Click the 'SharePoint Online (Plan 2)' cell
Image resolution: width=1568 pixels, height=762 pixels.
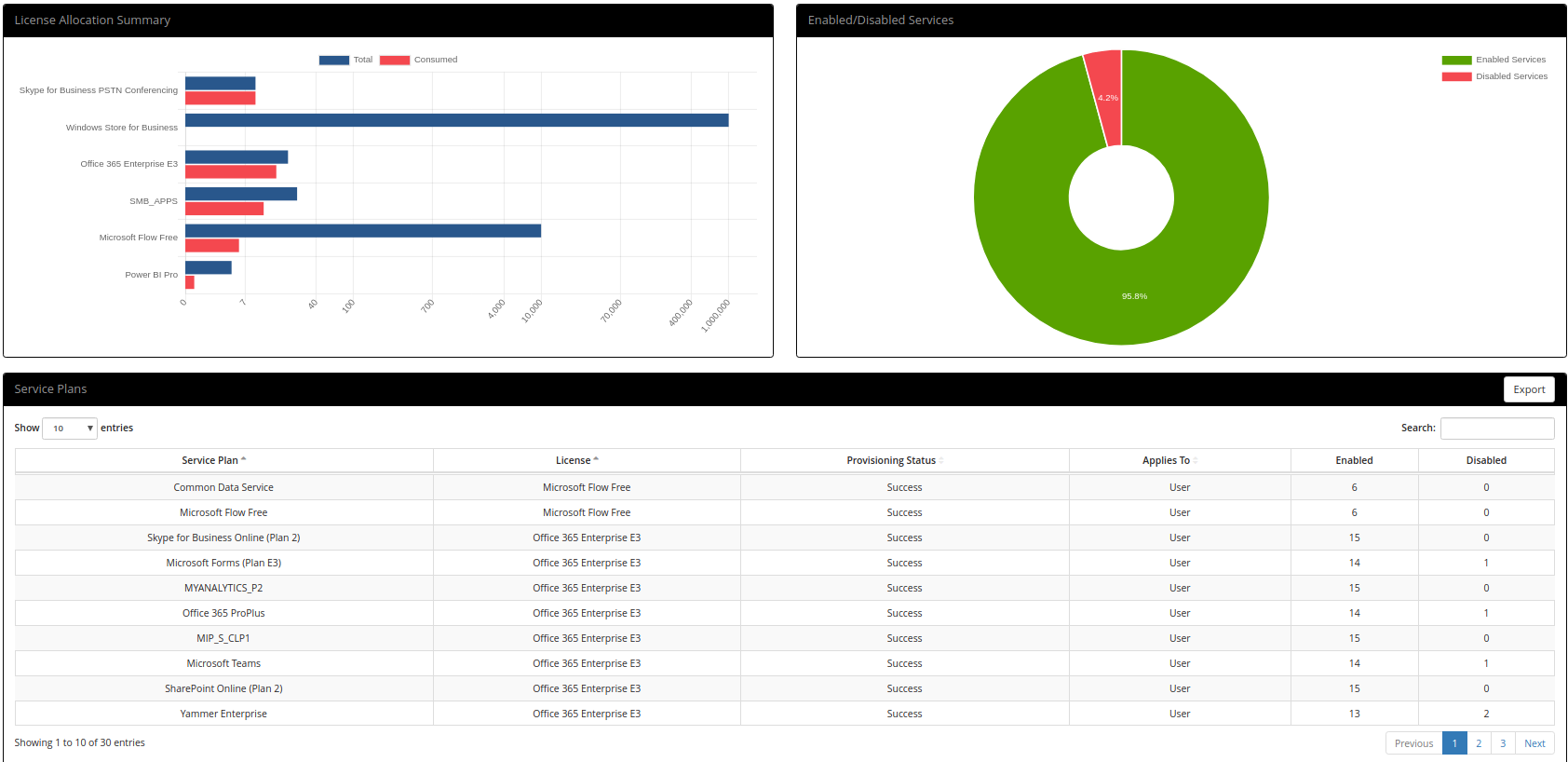coord(223,688)
